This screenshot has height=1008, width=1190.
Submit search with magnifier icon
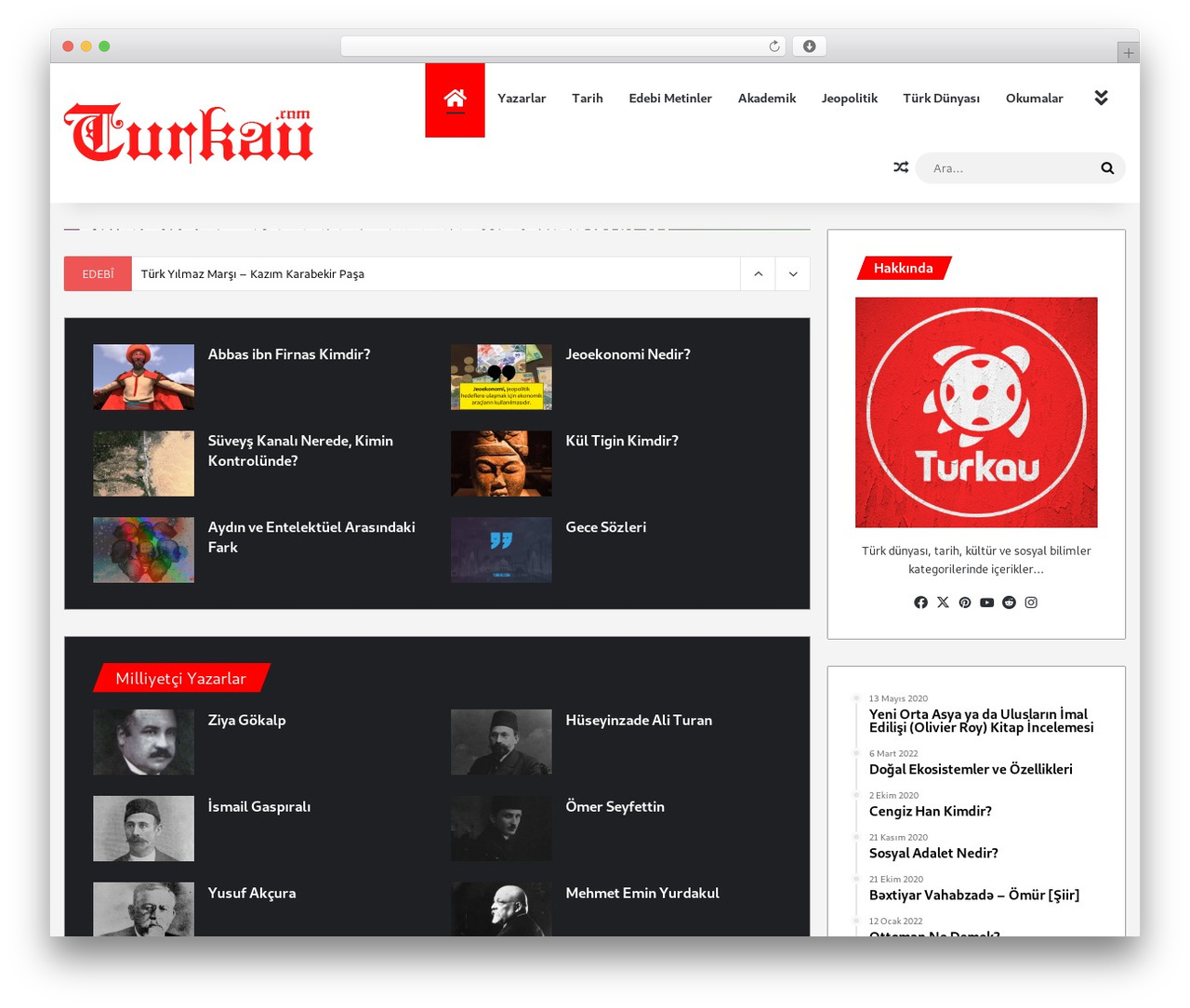tap(1107, 168)
